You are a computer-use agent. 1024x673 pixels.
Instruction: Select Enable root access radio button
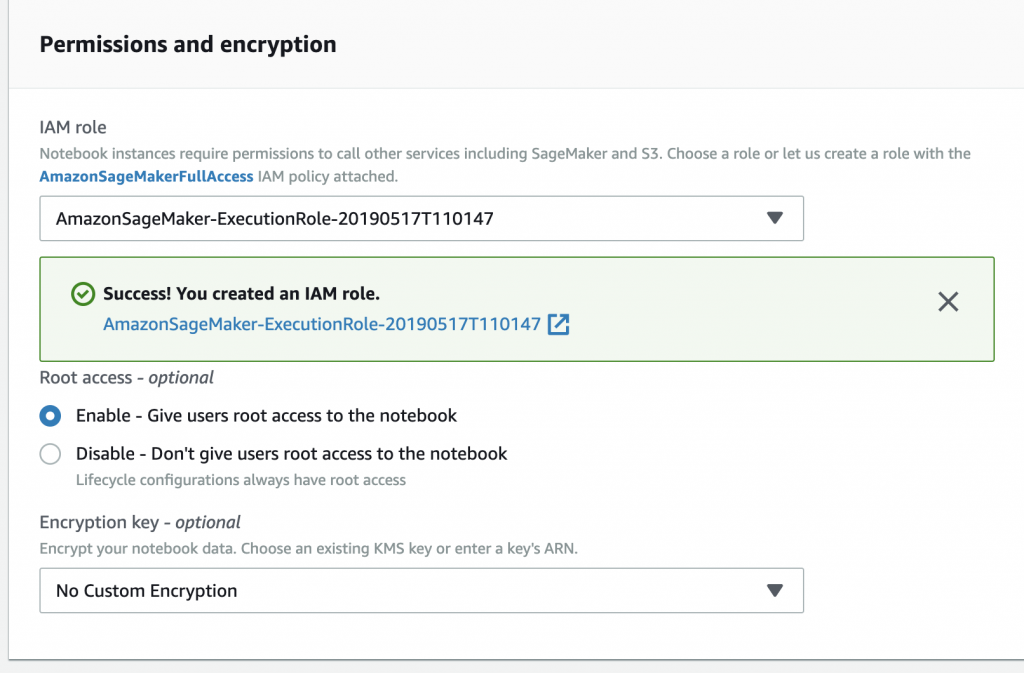coord(50,416)
